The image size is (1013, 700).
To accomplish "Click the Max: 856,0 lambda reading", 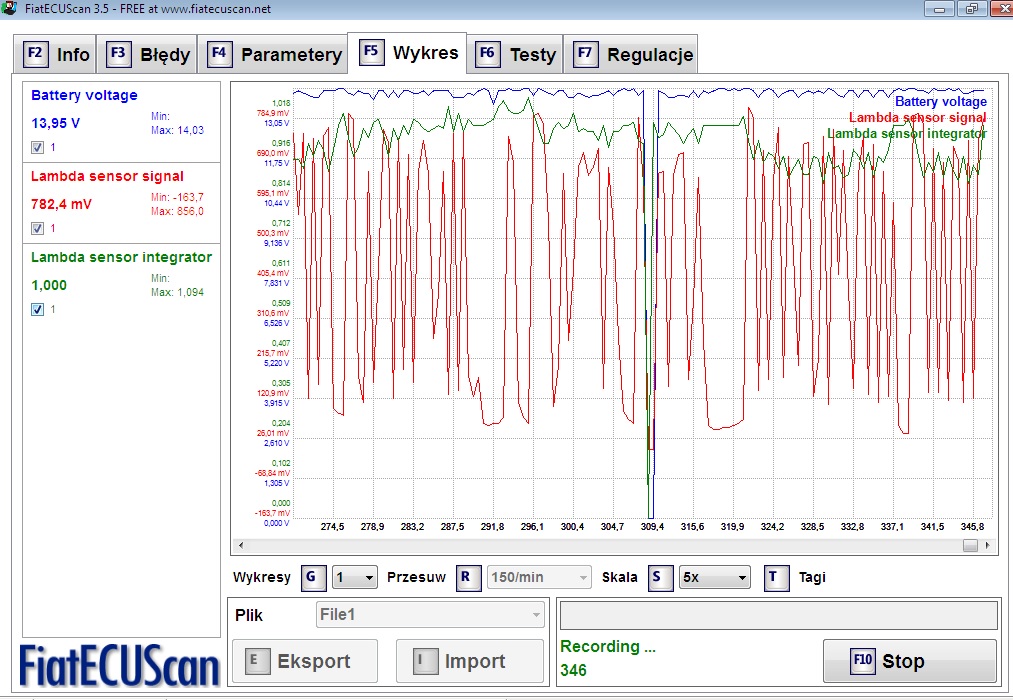I will [x=178, y=211].
